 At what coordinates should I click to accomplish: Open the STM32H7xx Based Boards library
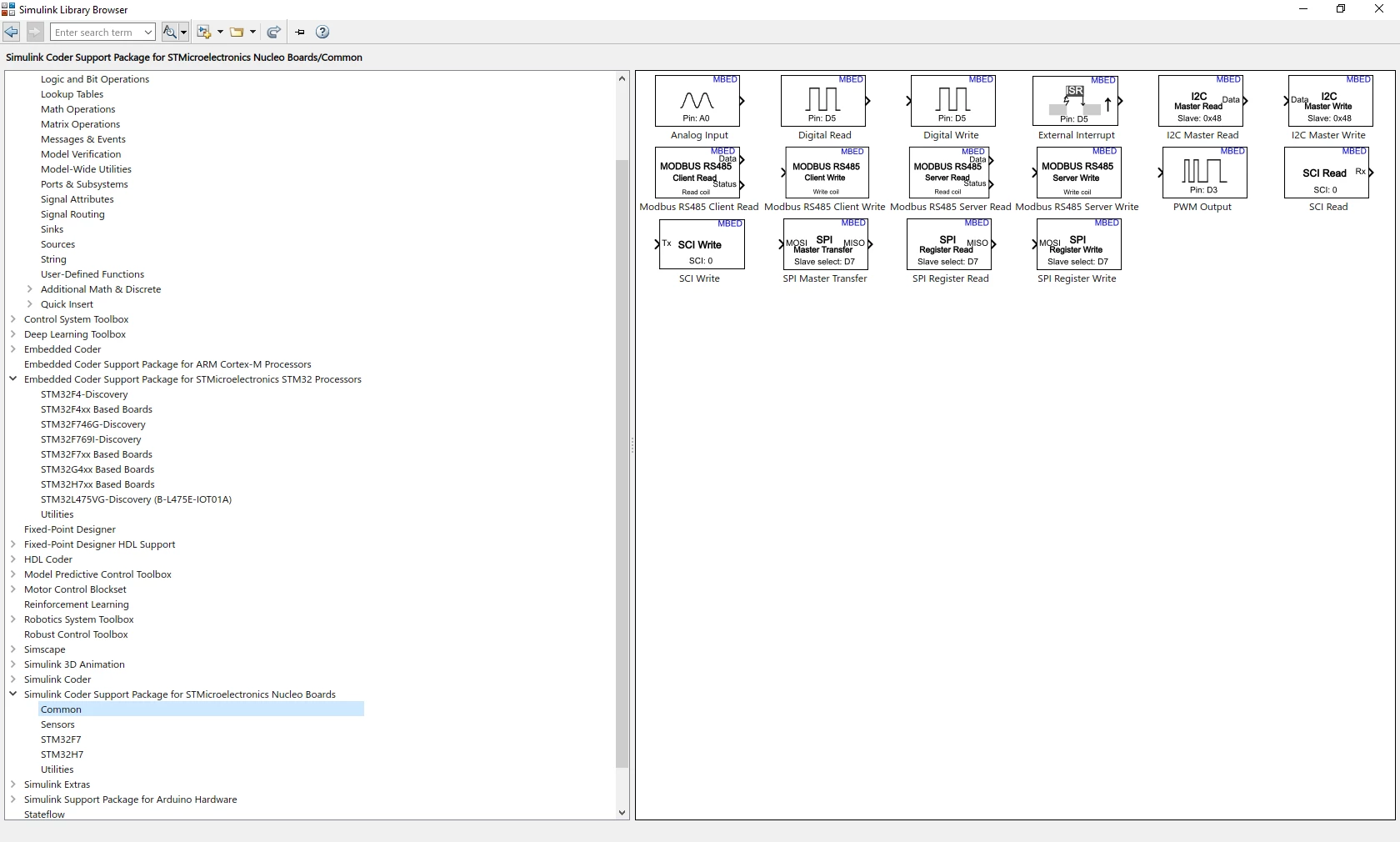[x=97, y=484]
